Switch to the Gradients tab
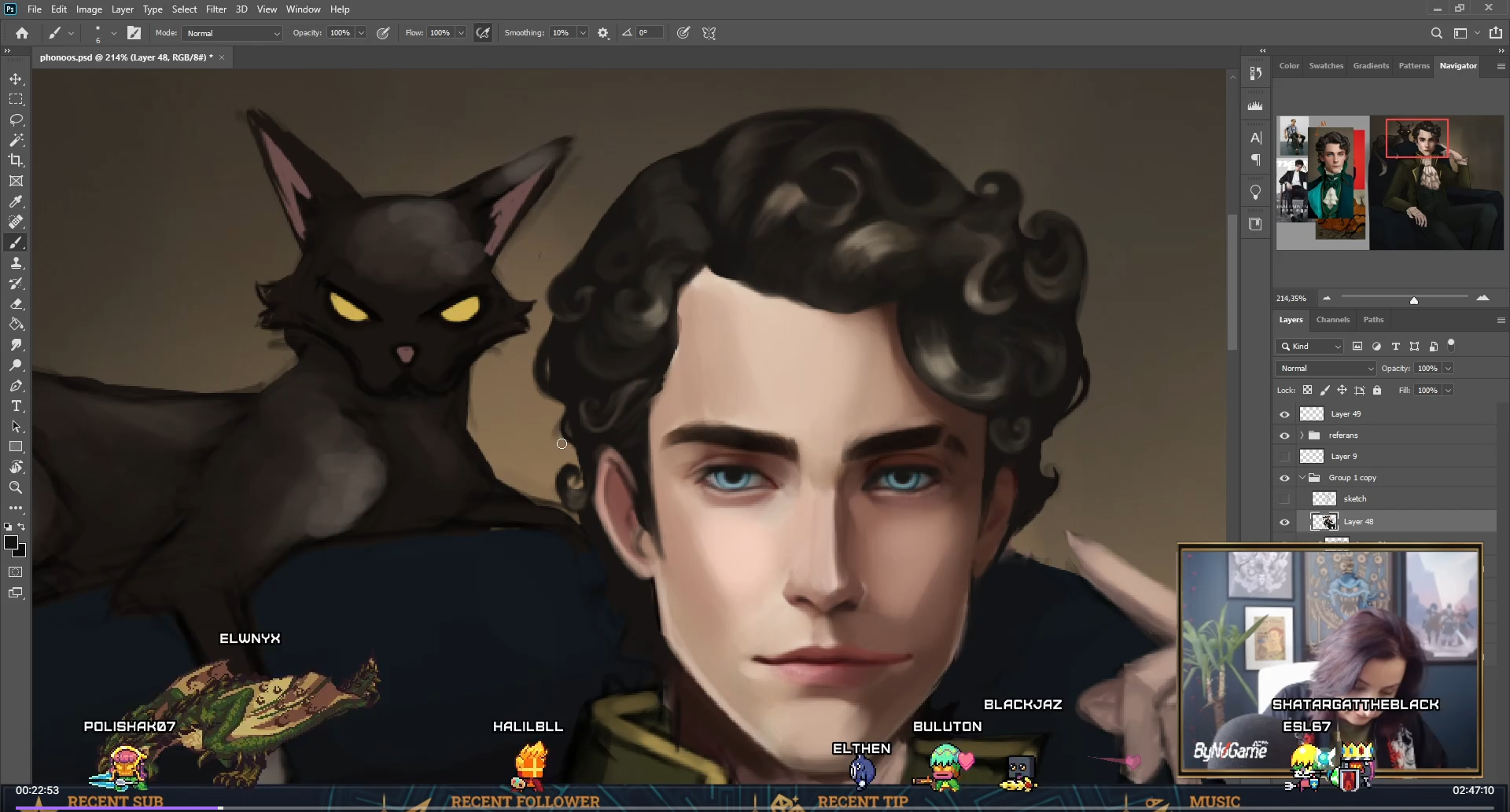This screenshot has width=1510, height=812. [x=1371, y=66]
